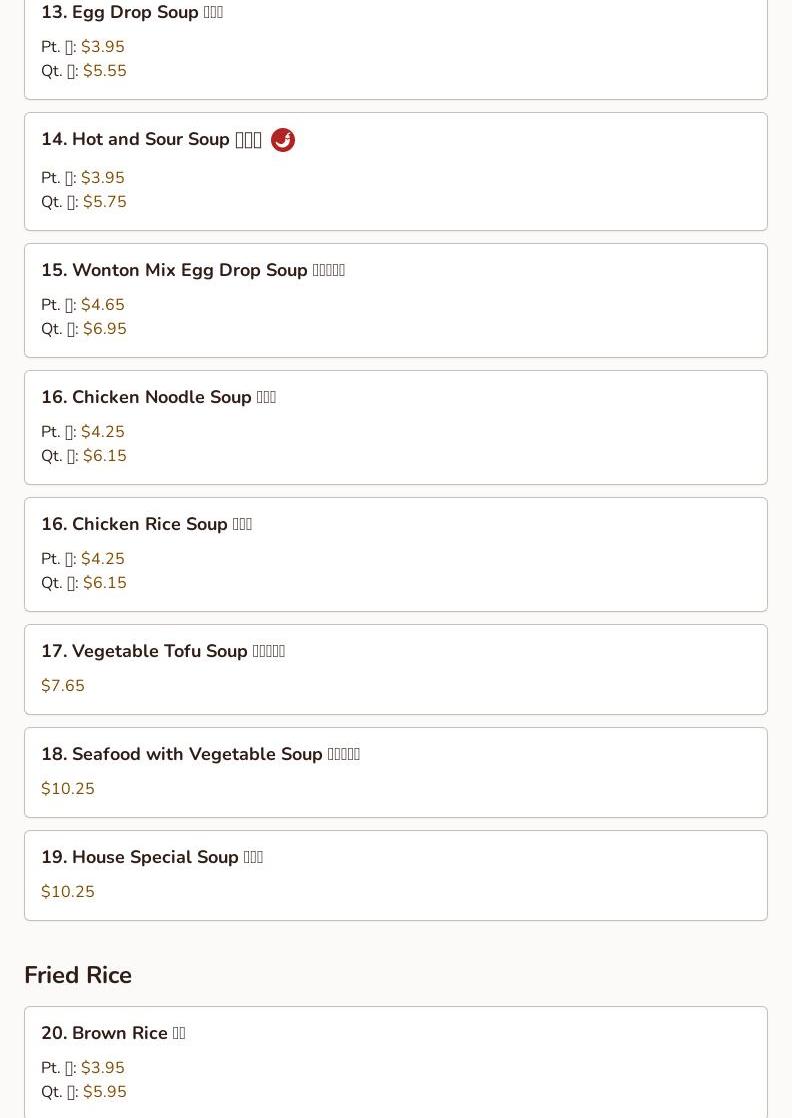Select 13. Egg Drop Soup item
This screenshot has height=1118, width=792.
(x=132, y=13)
